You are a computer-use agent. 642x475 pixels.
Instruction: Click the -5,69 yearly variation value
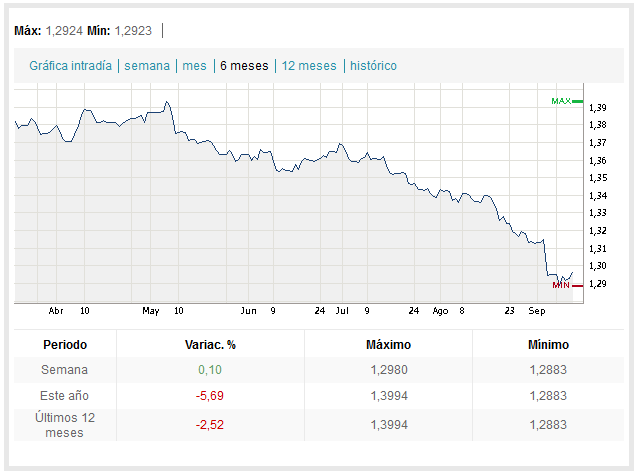[x=211, y=396]
